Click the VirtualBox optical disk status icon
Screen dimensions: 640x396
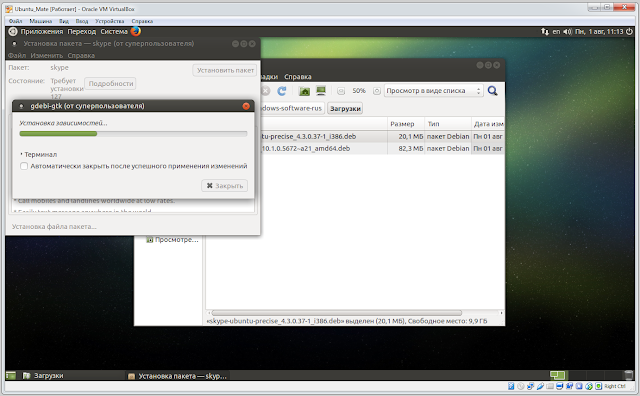(520, 386)
